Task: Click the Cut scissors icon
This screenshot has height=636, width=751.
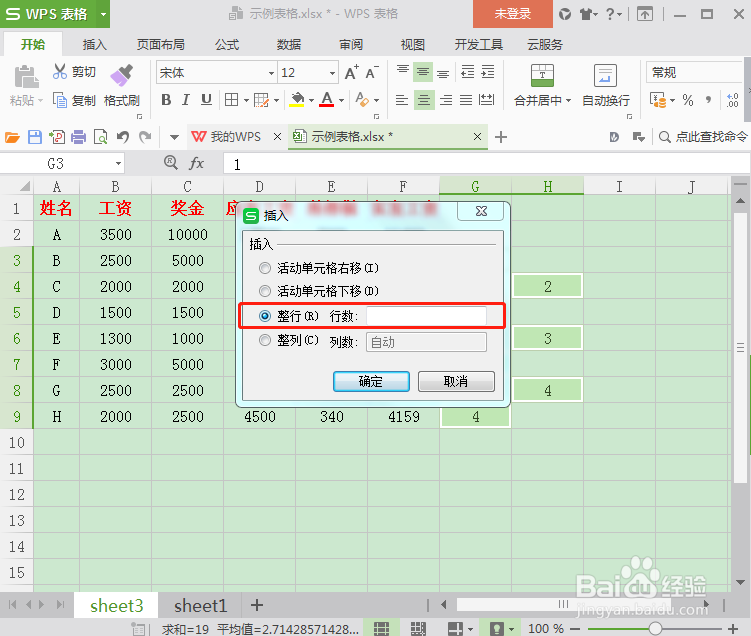Action: click(x=59, y=72)
